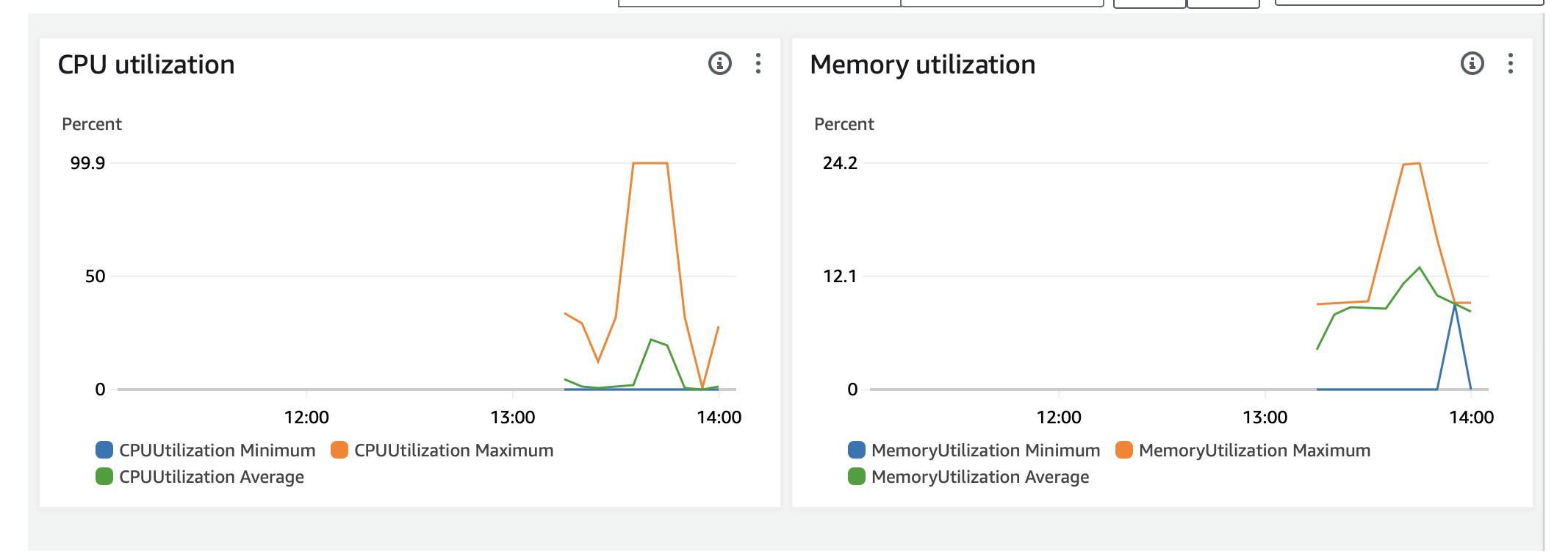
Task: Show info for the Memory utilization widget
Action: pyautogui.click(x=1472, y=64)
